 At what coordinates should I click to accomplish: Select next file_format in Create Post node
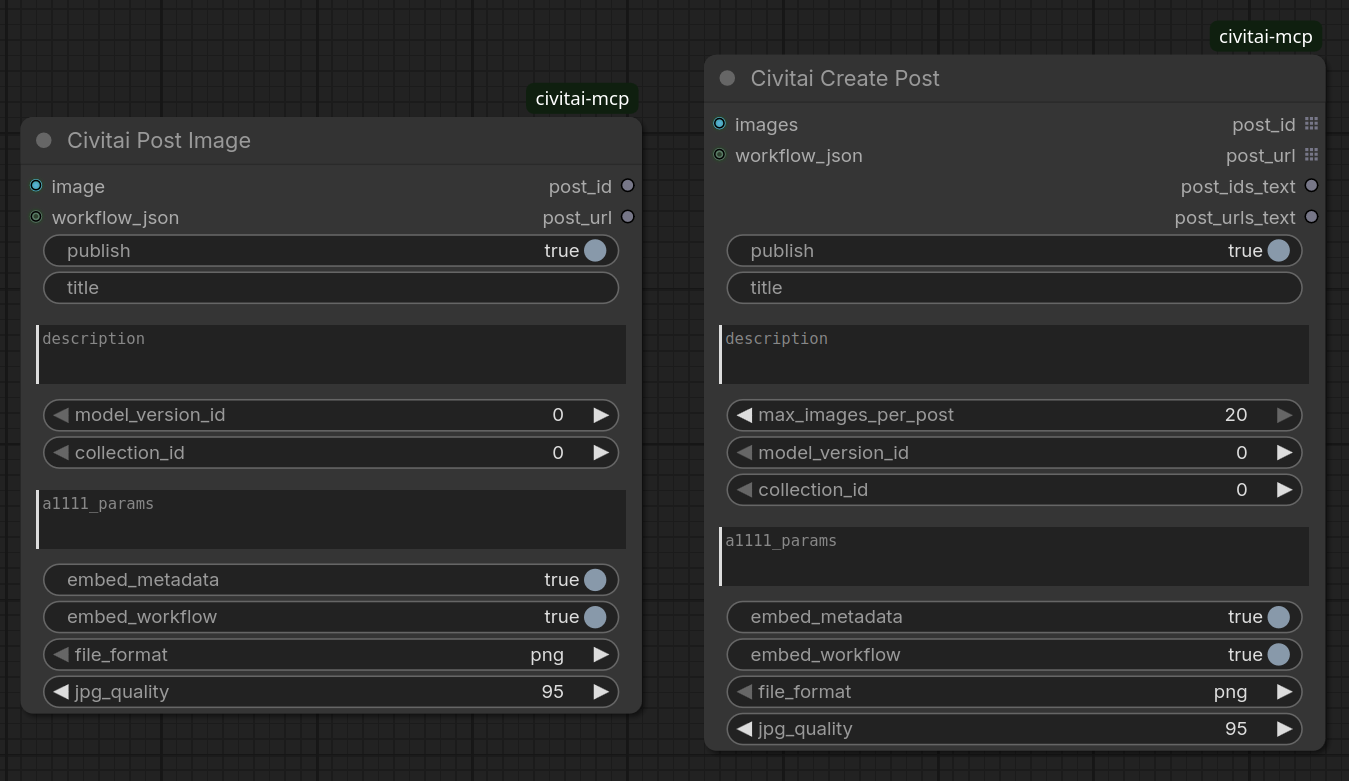[x=1285, y=692]
